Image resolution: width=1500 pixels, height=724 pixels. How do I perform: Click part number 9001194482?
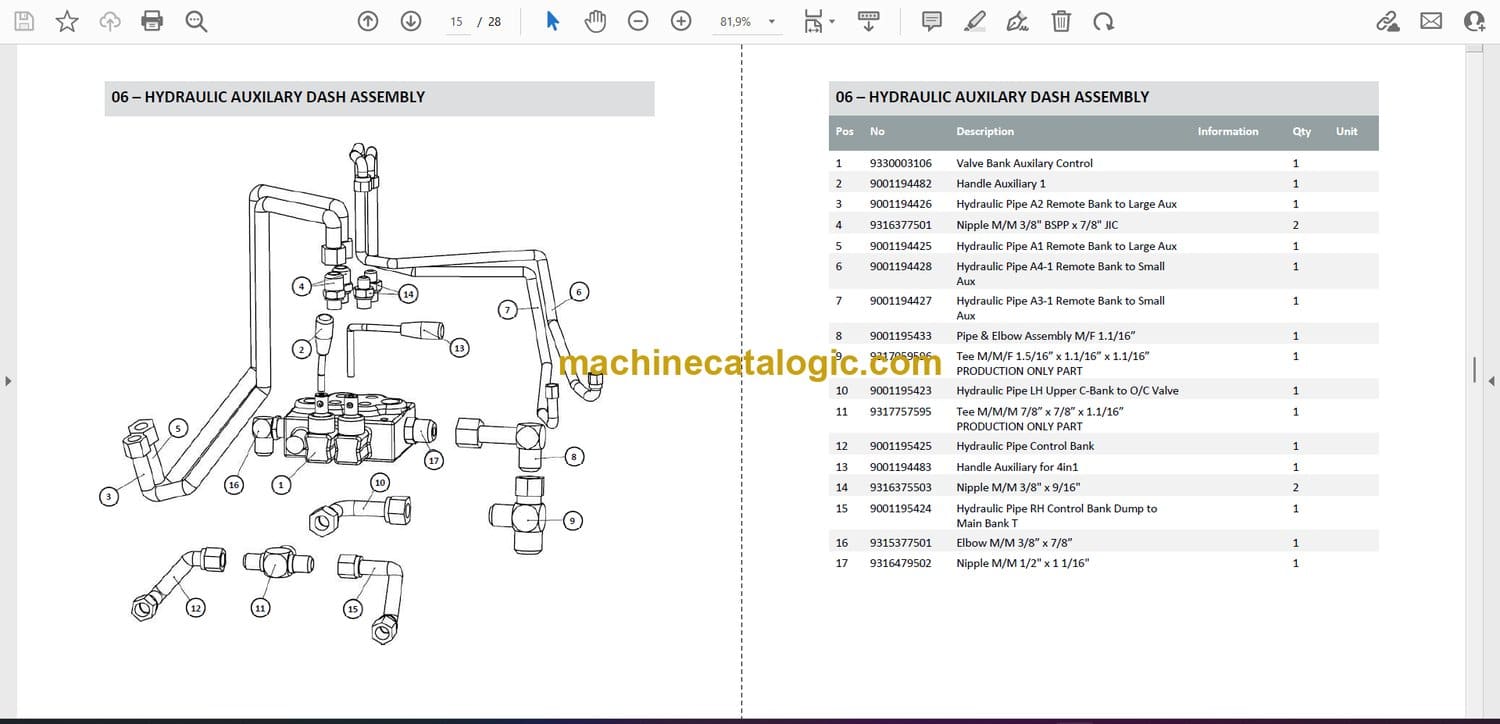tap(900, 183)
